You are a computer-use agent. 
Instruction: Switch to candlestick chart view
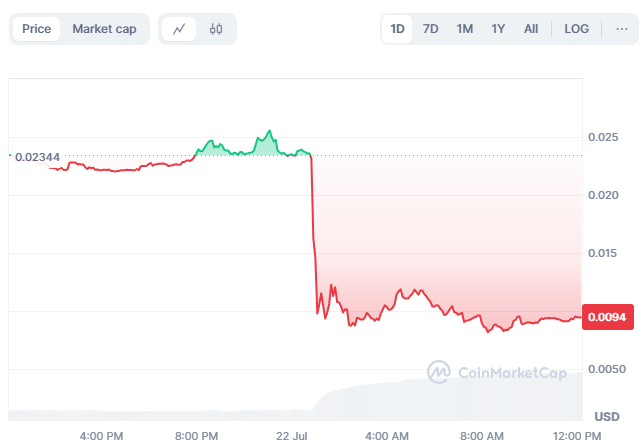pos(216,29)
